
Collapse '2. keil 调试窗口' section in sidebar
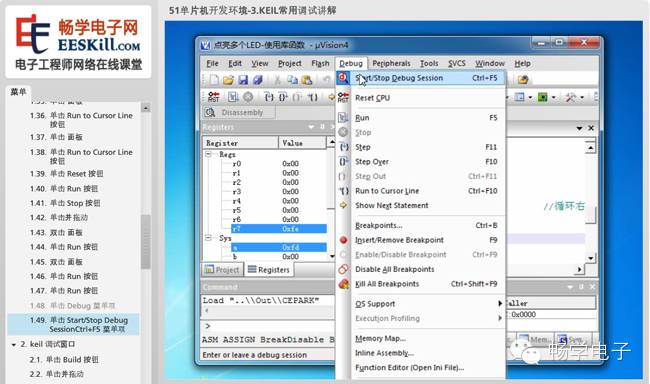click(14, 345)
